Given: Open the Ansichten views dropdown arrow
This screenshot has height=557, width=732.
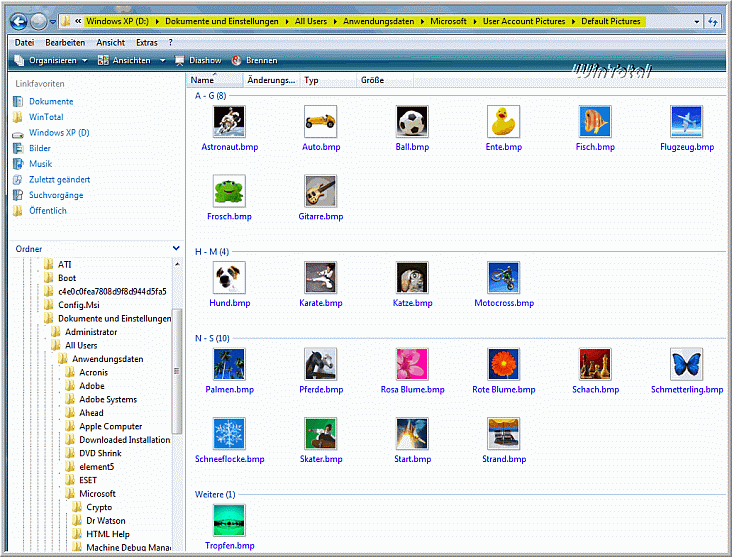Looking at the screenshot, I should (162, 60).
